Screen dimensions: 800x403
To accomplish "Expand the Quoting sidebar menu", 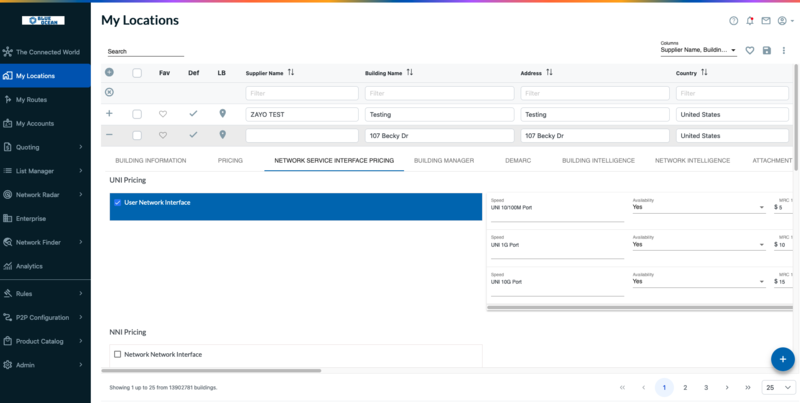I will coord(45,147).
